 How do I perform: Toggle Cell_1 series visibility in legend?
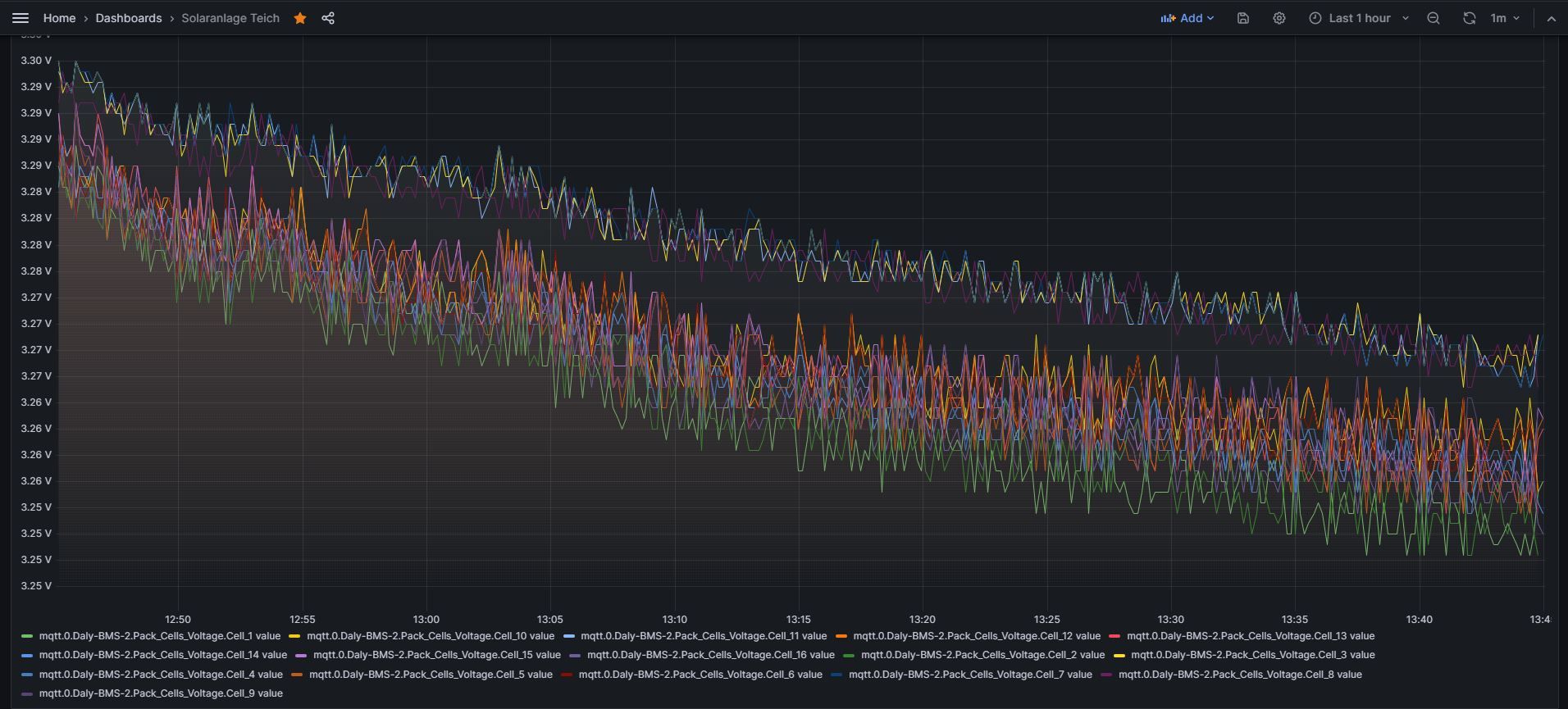[x=159, y=636]
